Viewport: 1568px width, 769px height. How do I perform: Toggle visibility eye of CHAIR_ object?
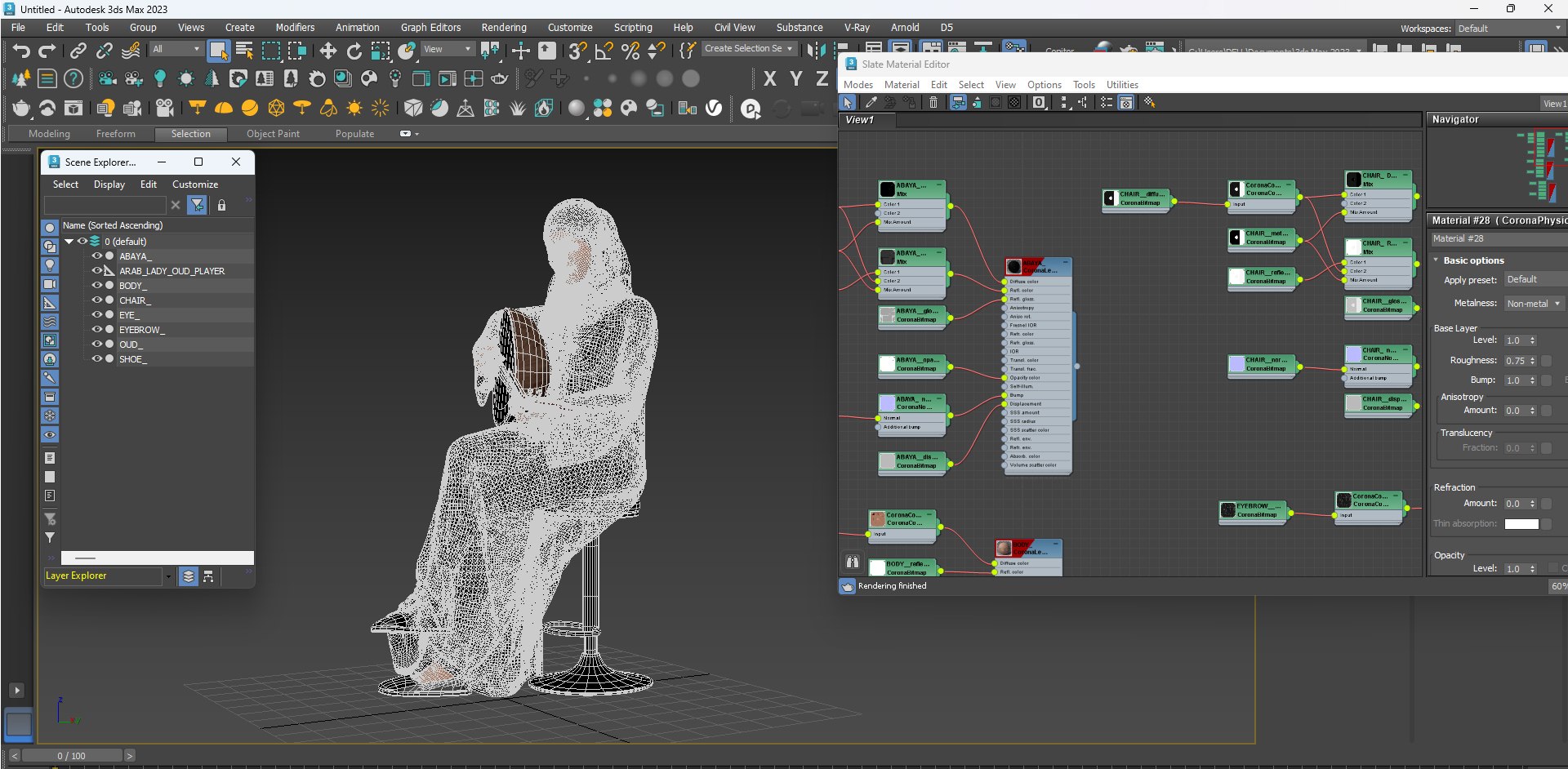pyautogui.click(x=96, y=300)
